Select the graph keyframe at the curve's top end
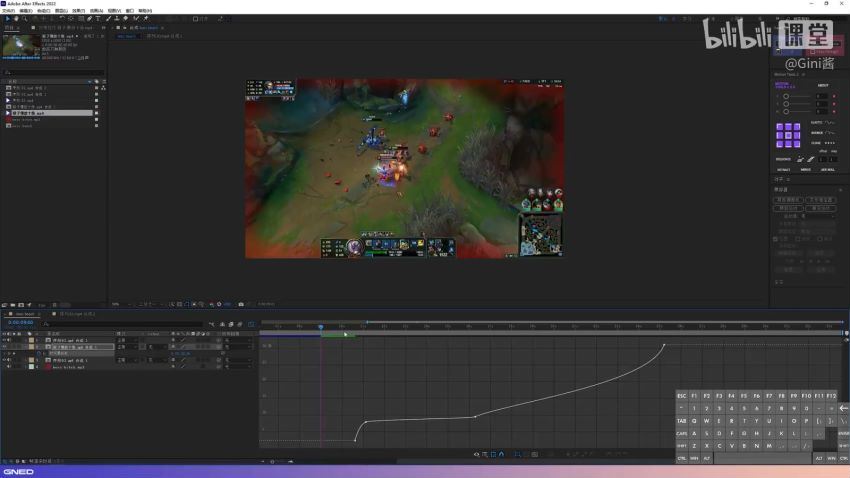This screenshot has height=478, width=850. 664,345
